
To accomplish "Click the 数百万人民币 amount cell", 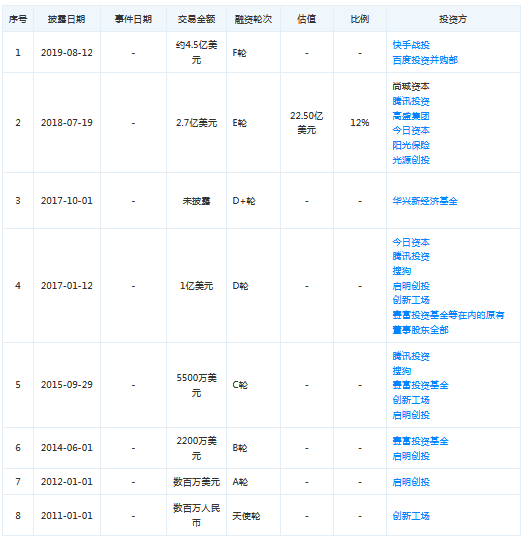I will click(x=197, y=515).
